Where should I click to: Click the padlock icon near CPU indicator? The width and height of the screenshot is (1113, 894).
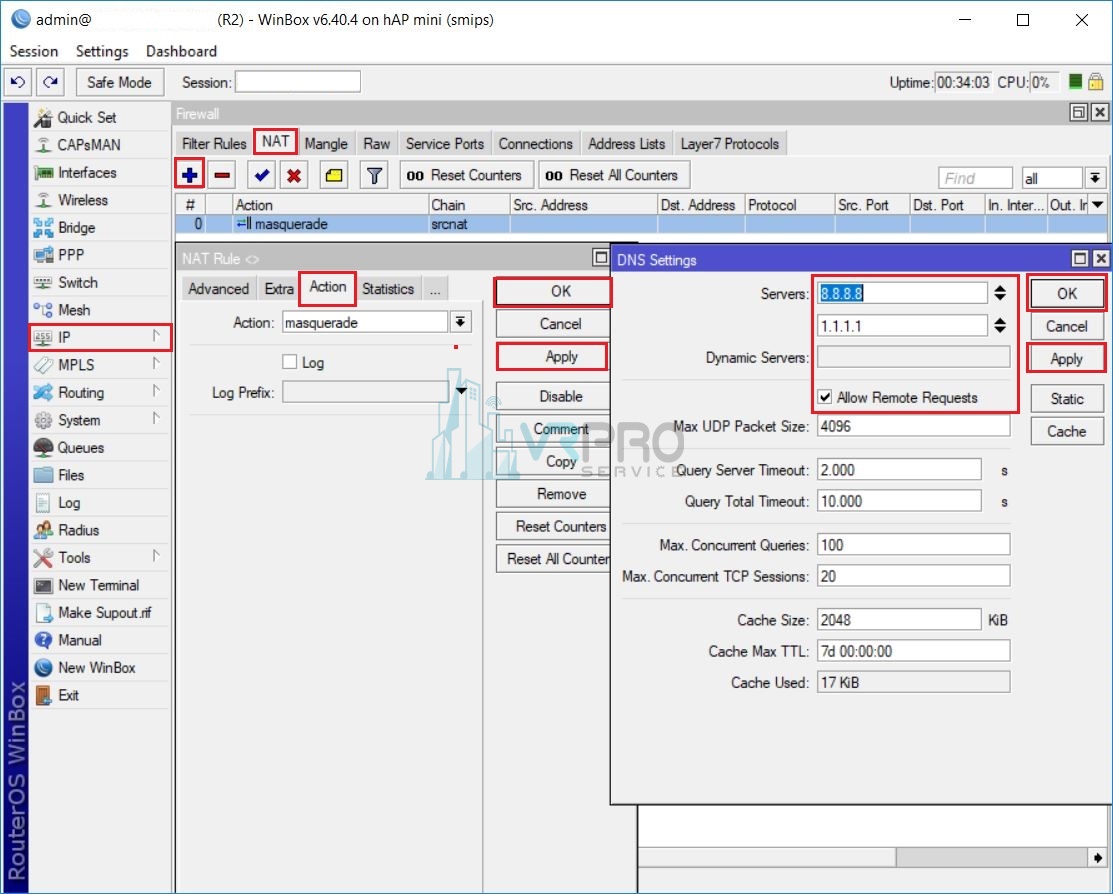tap(1096, 81)
